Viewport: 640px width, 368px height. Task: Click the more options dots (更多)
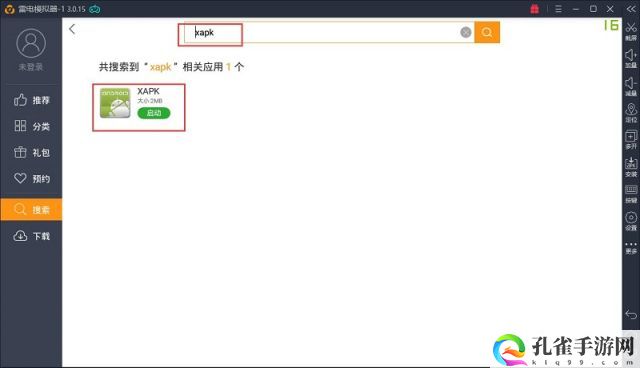(x=631, y=247)
